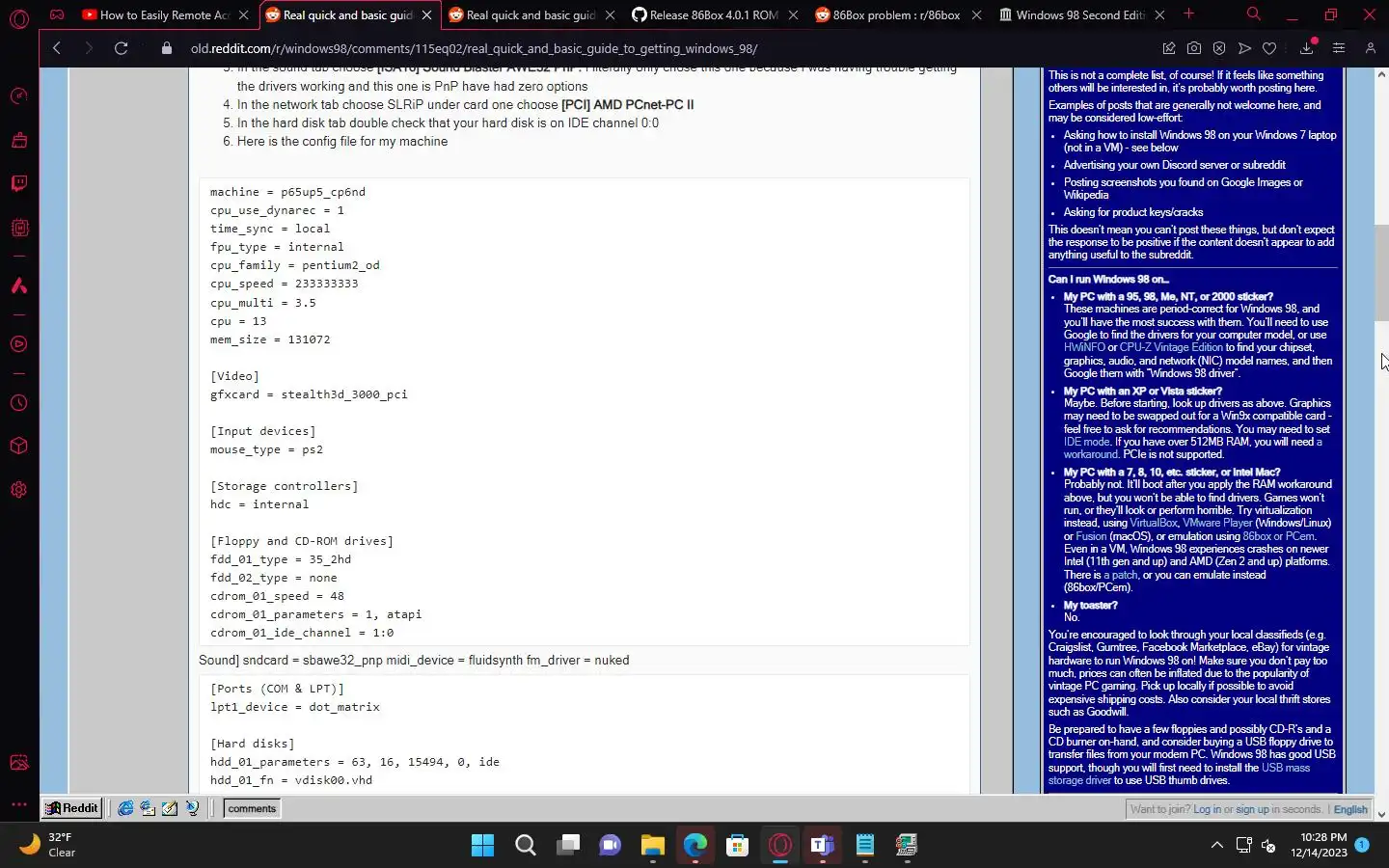Viewport: 1389px width, 868px height.
Task: Open the sidebar Settings gear
Action: [x=19, y=490]
